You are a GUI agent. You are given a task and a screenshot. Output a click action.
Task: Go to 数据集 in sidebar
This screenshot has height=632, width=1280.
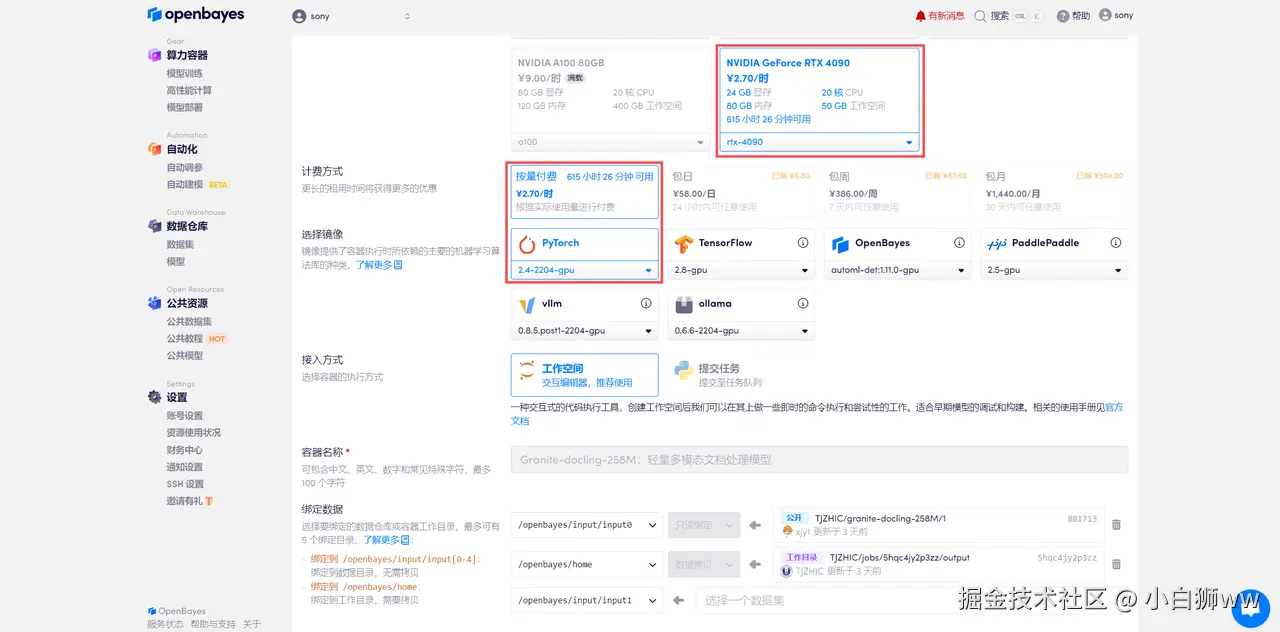(x=180, y=244)
